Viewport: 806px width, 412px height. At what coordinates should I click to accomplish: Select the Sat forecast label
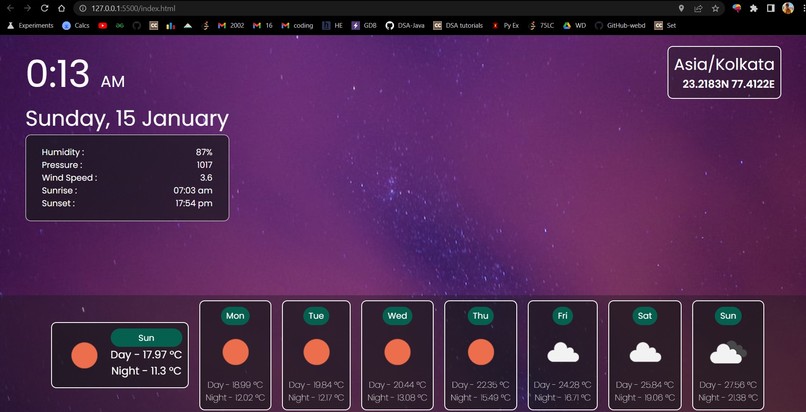tap(645, 316)
